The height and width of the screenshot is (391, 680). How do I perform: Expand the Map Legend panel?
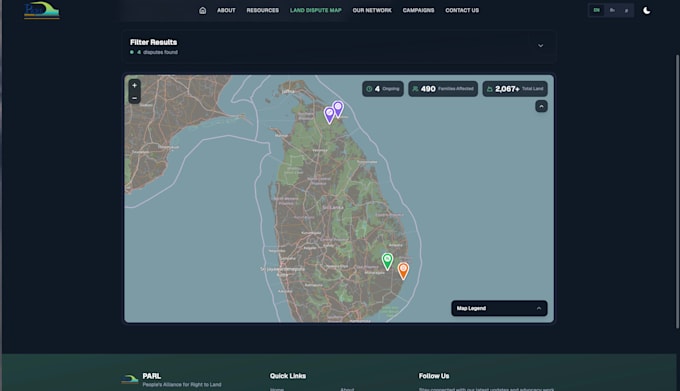coord(499,308)
